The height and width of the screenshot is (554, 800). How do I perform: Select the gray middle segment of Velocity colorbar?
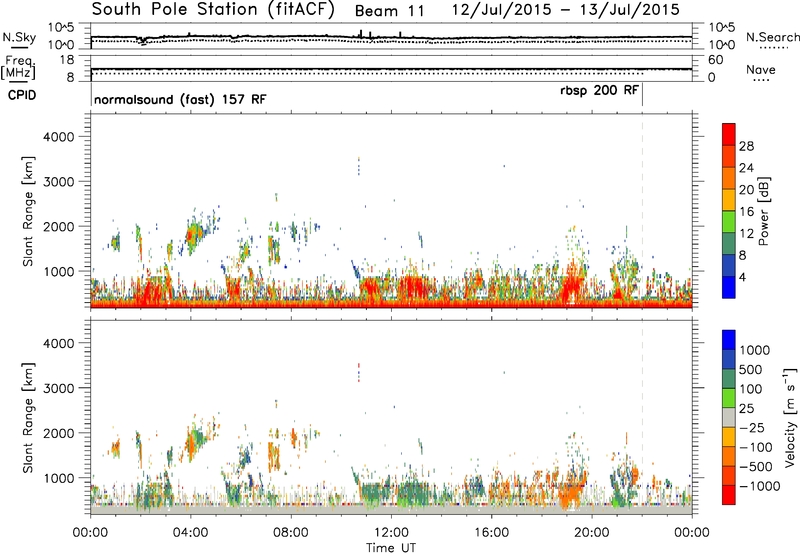pos(729,418)
